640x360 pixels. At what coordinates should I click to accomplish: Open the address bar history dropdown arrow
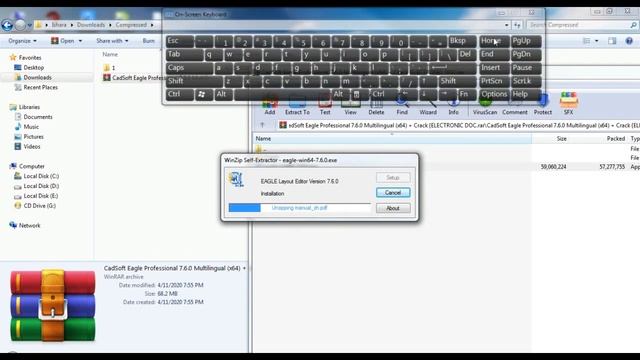coord(507,25)
